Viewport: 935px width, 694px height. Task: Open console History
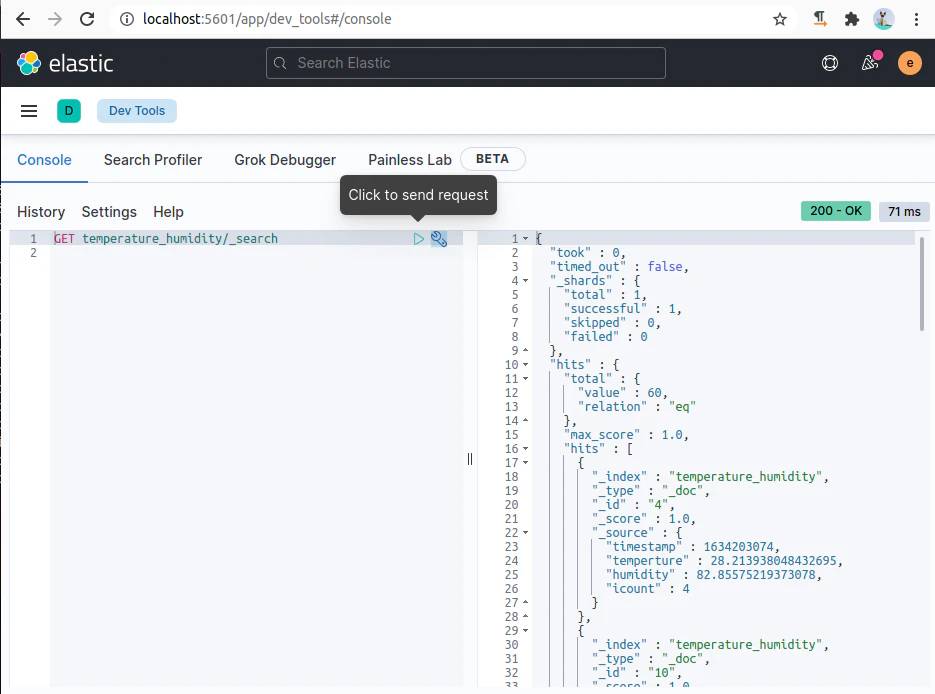click(x=41, y=212)
